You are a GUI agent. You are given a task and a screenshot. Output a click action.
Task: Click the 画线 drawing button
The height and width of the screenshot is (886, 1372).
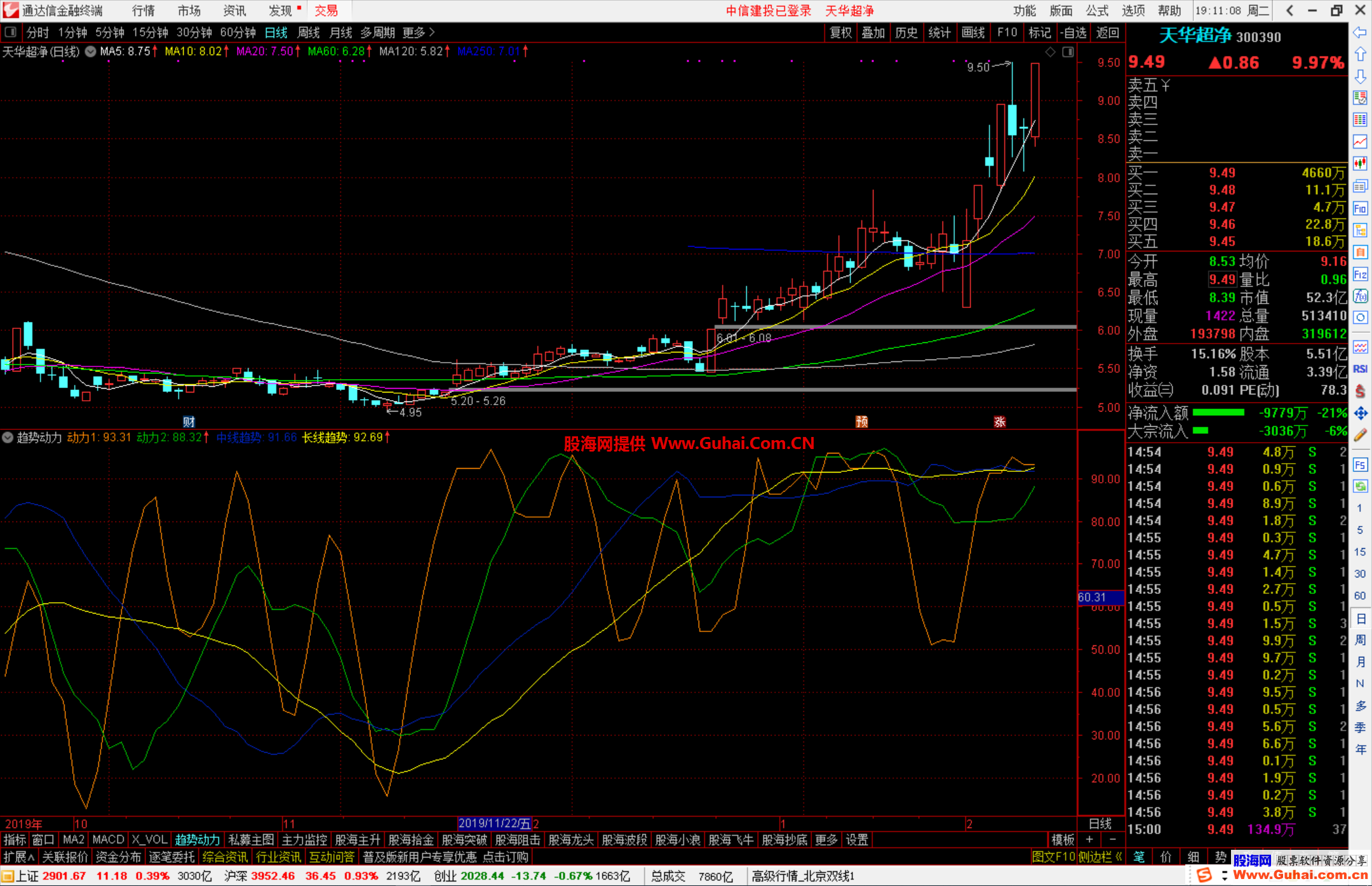pyautogui.click(x=973, y=32)
